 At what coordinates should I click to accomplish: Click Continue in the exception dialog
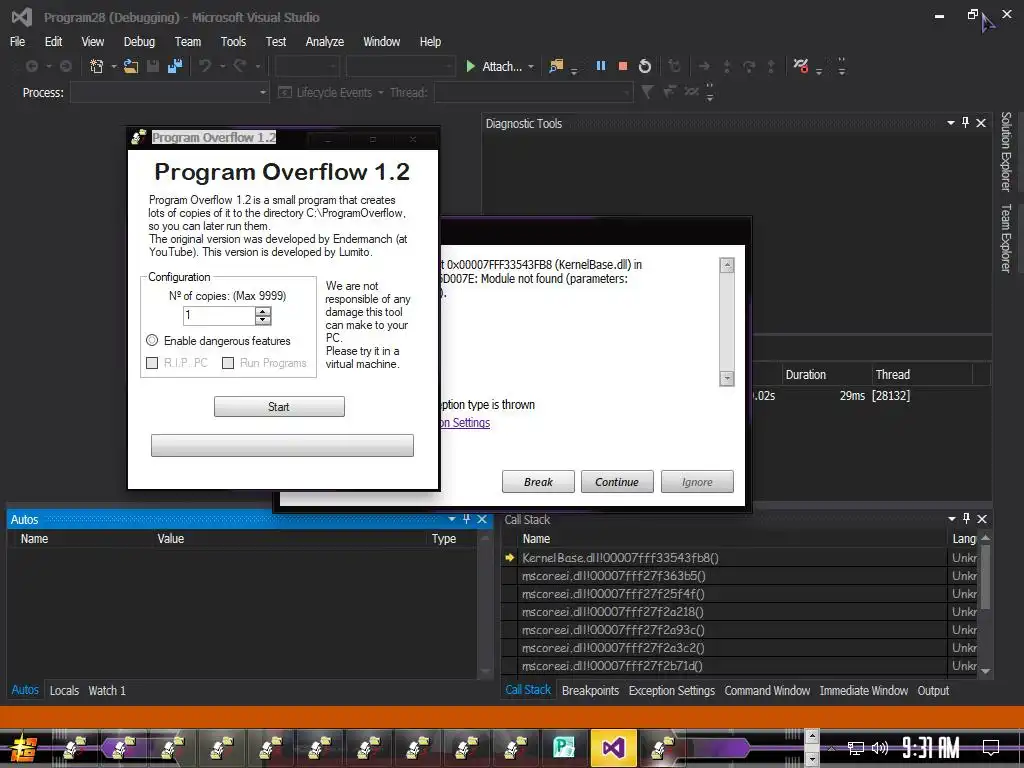617,481
